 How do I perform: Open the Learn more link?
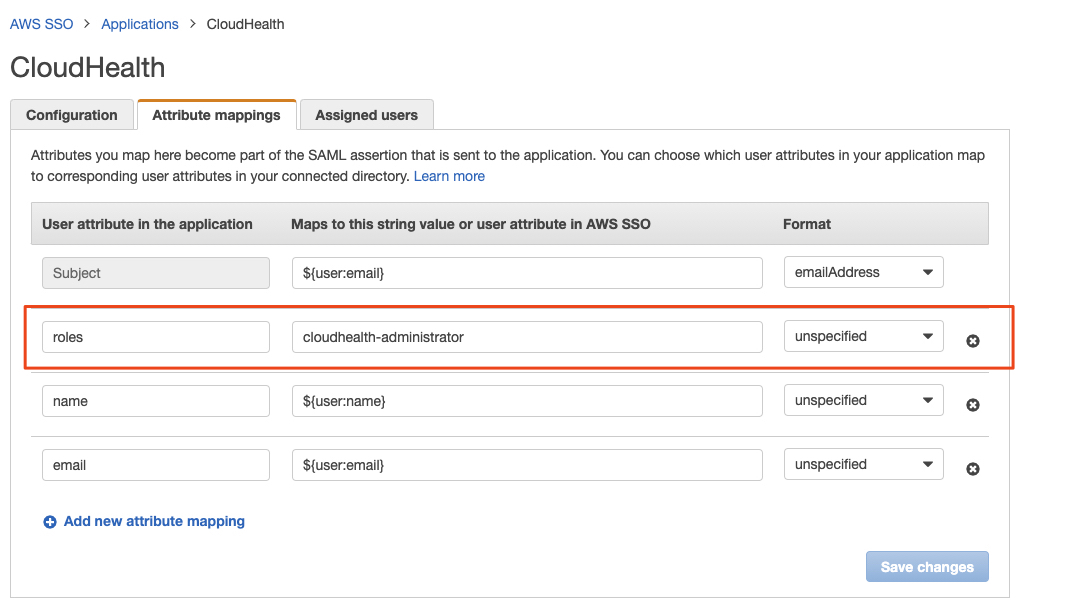(449, 176)
